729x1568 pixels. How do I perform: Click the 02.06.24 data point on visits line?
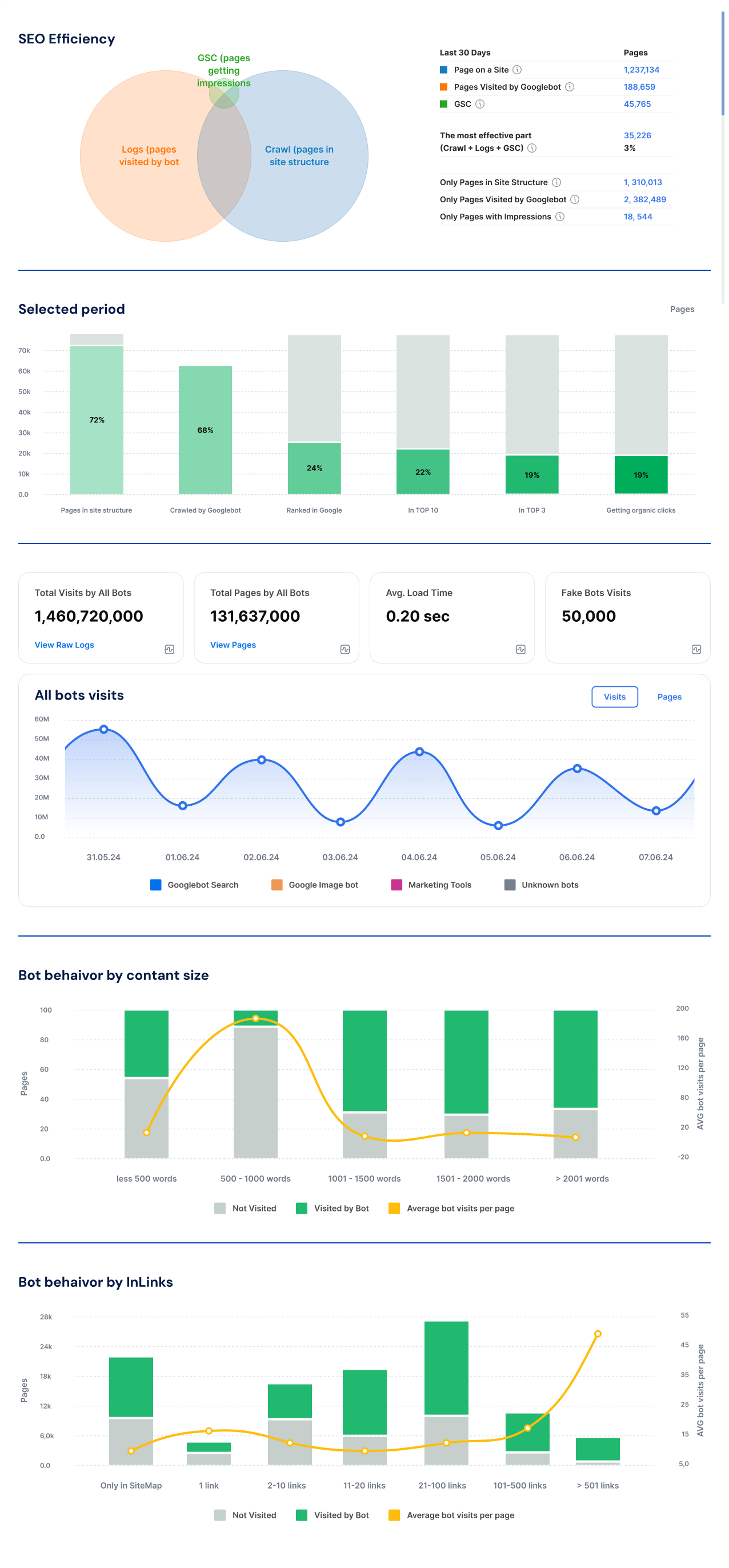click(261, 759)
